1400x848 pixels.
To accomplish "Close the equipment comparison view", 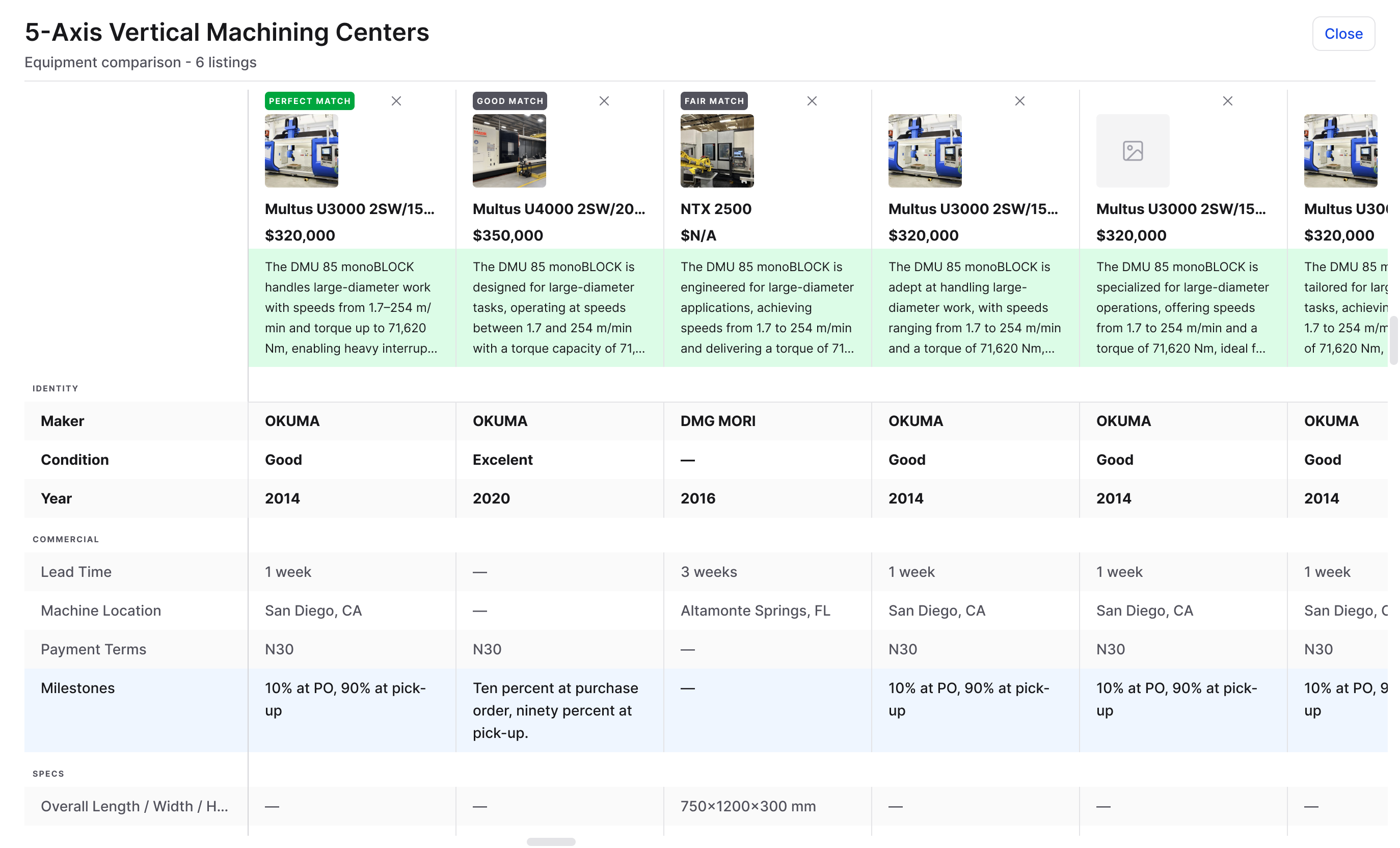I will click(x=1343, y=34).
